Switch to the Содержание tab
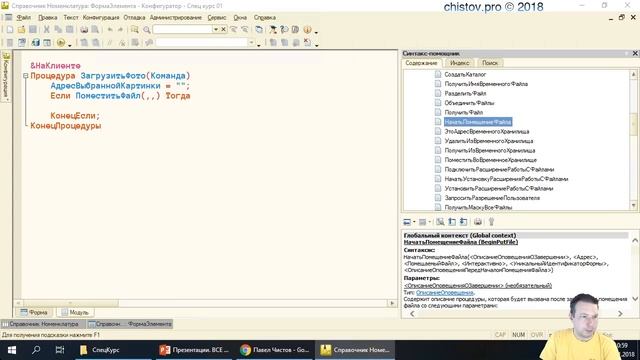The width and height of the screenshot is (640, 360). (x=421, y=63)
